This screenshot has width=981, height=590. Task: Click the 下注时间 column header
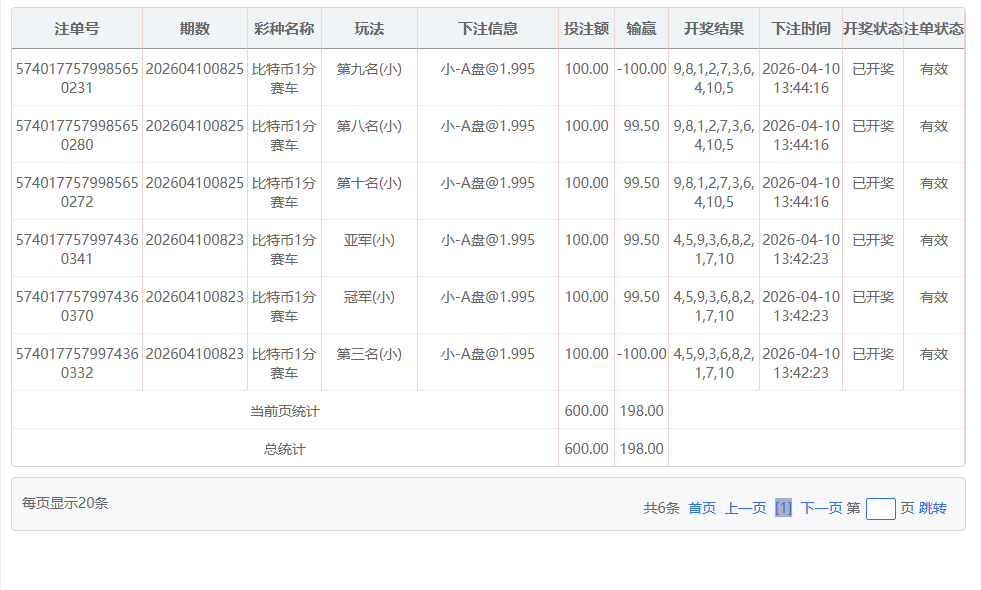coord(800,29)
